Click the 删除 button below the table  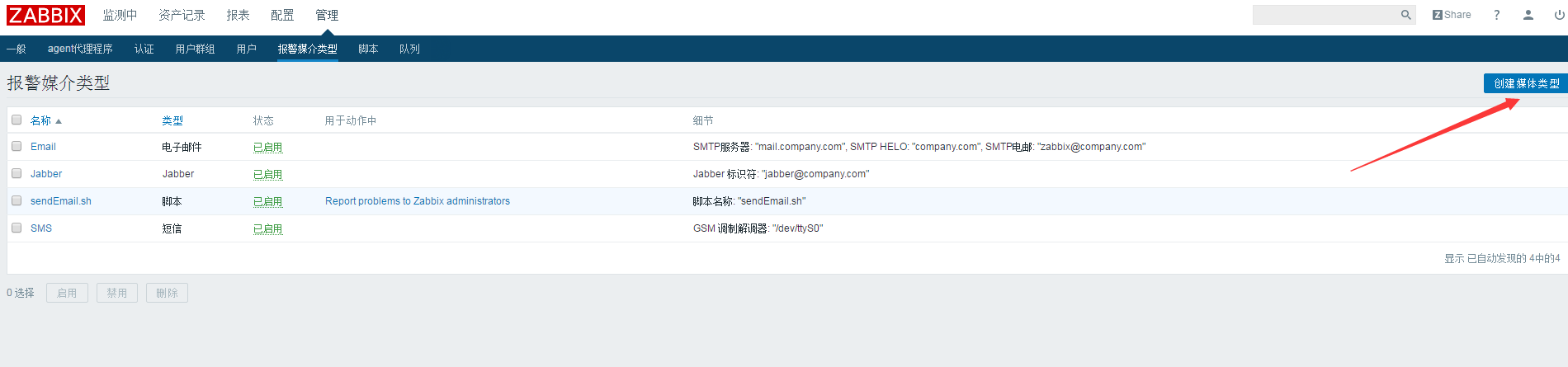[167, 293]
